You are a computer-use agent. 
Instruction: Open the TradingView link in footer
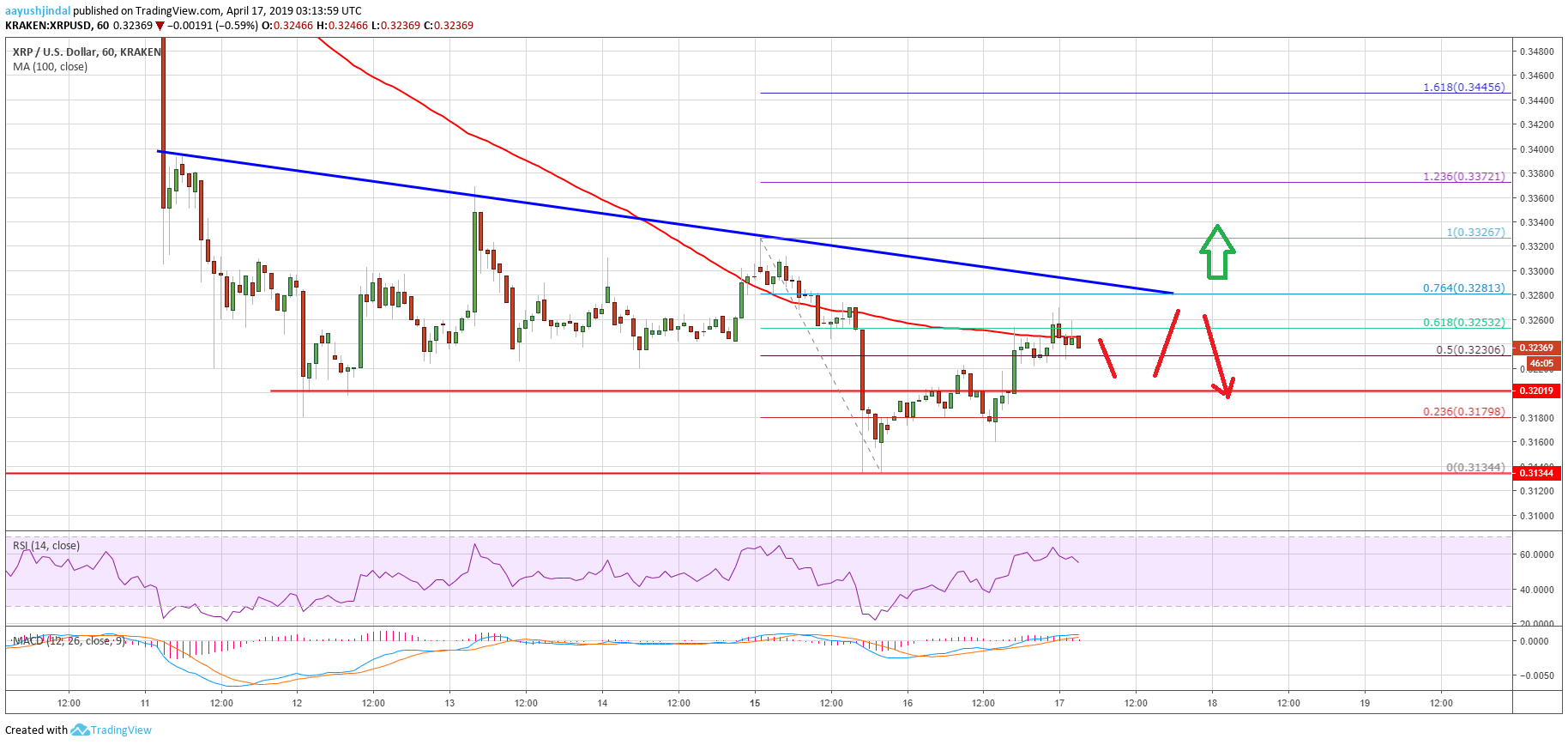(x=121, y=730)
